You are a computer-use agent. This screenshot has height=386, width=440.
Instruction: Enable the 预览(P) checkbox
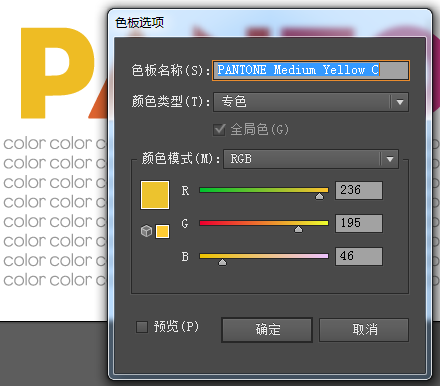click(142, 327)
